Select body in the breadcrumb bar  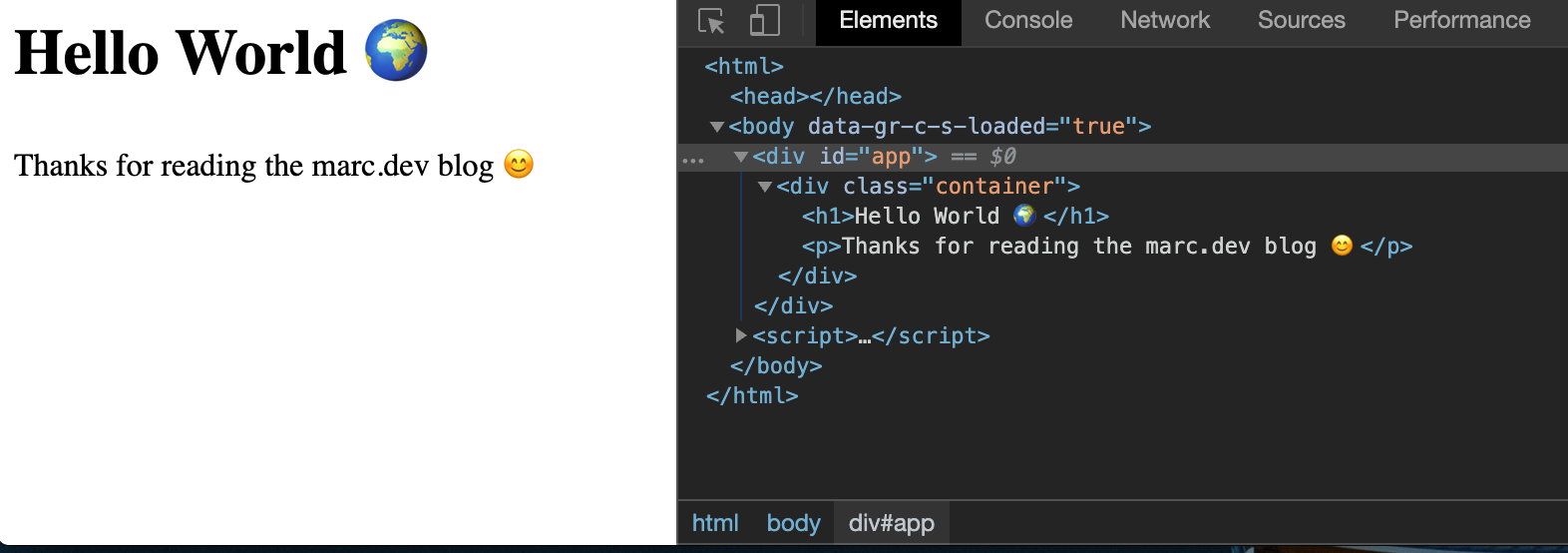coord(793,523)
